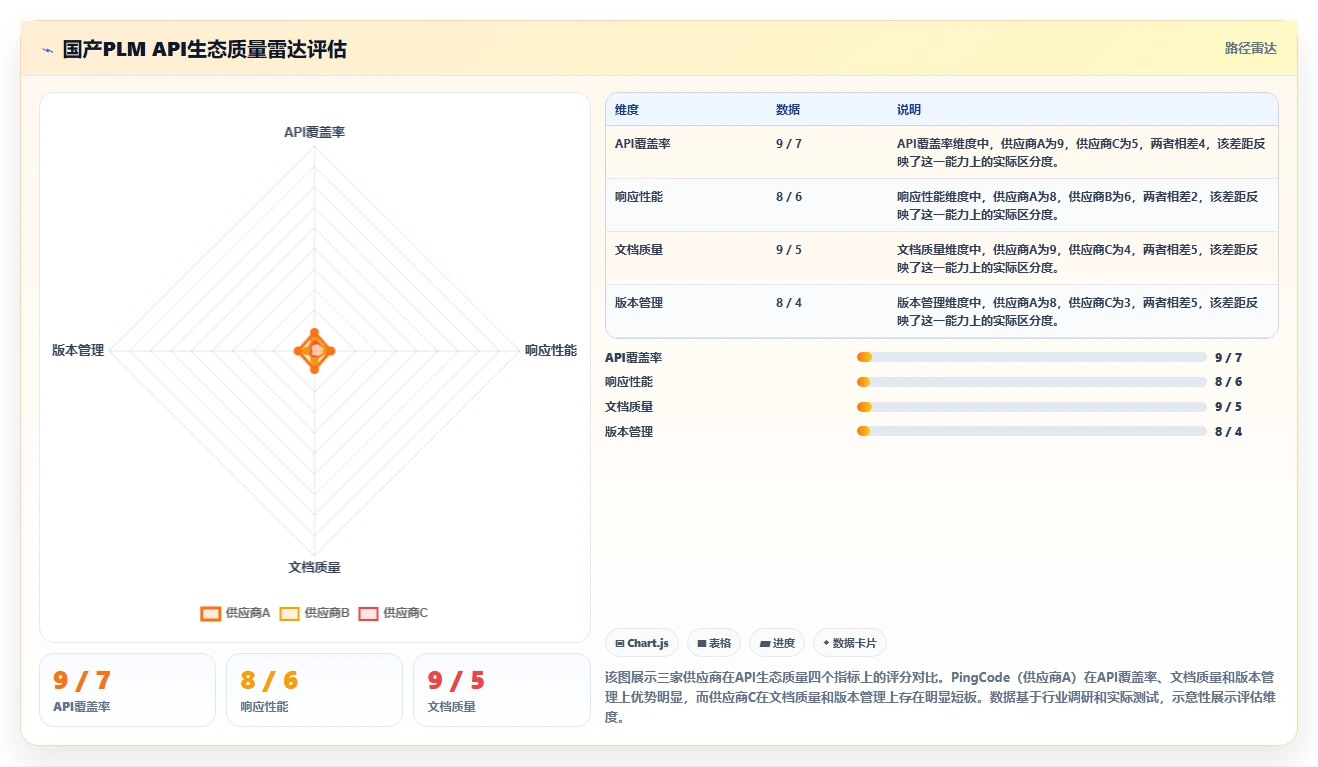
Task: Click the description paragraph mentioning PingCode
Action: tap(940, 697)
